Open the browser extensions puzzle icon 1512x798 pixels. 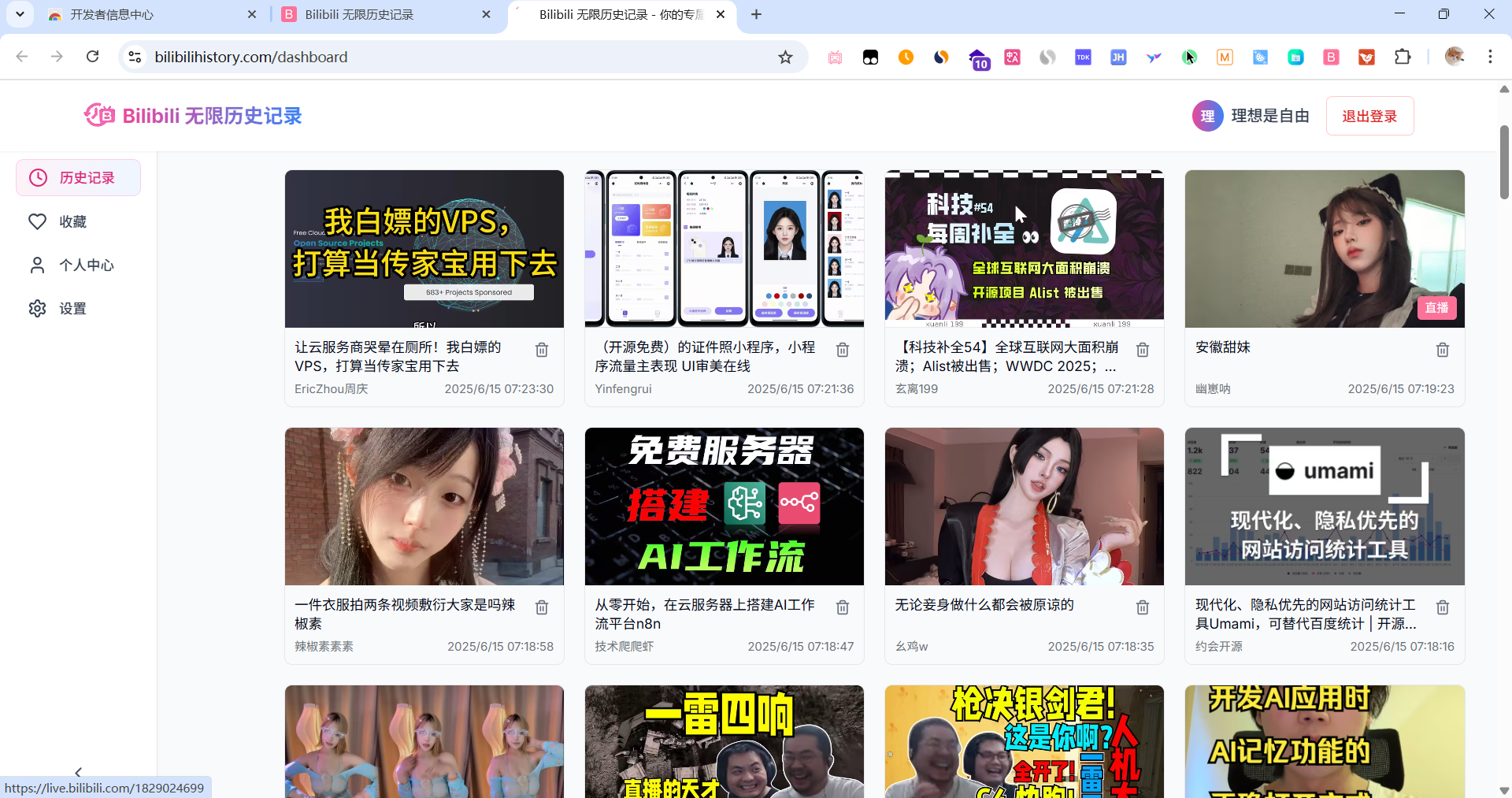pyautogui.click(x=1403, y=57)
